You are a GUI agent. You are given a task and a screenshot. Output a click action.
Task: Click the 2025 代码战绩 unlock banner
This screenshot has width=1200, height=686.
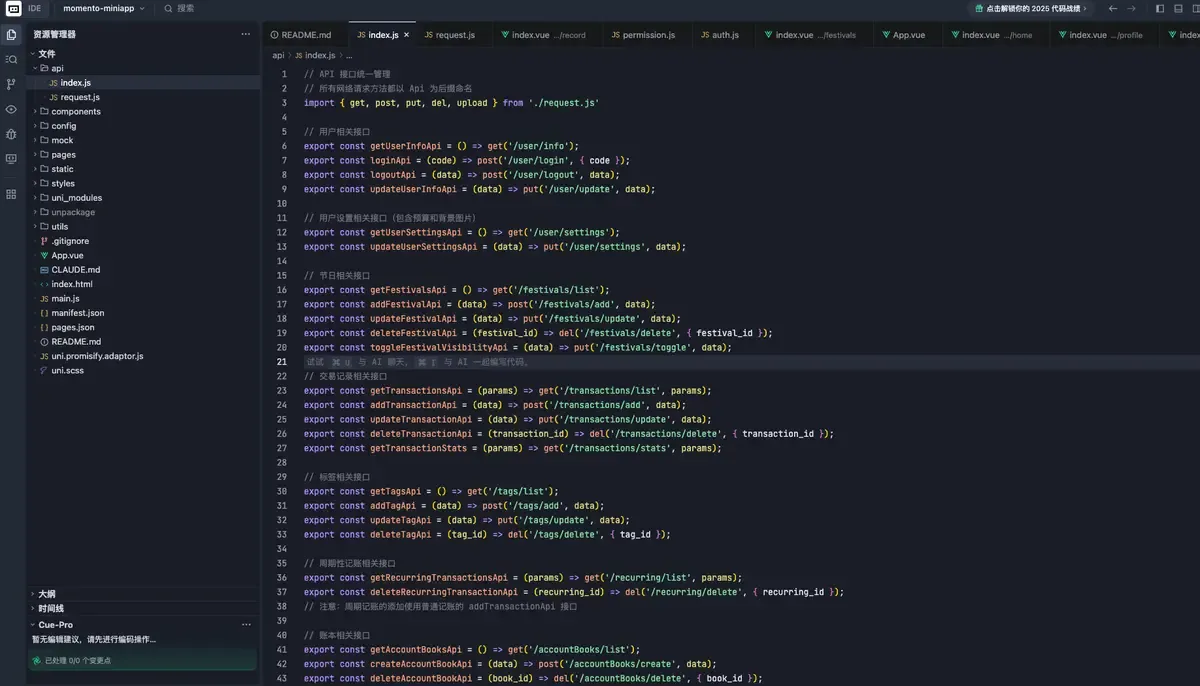[1030, 8]
